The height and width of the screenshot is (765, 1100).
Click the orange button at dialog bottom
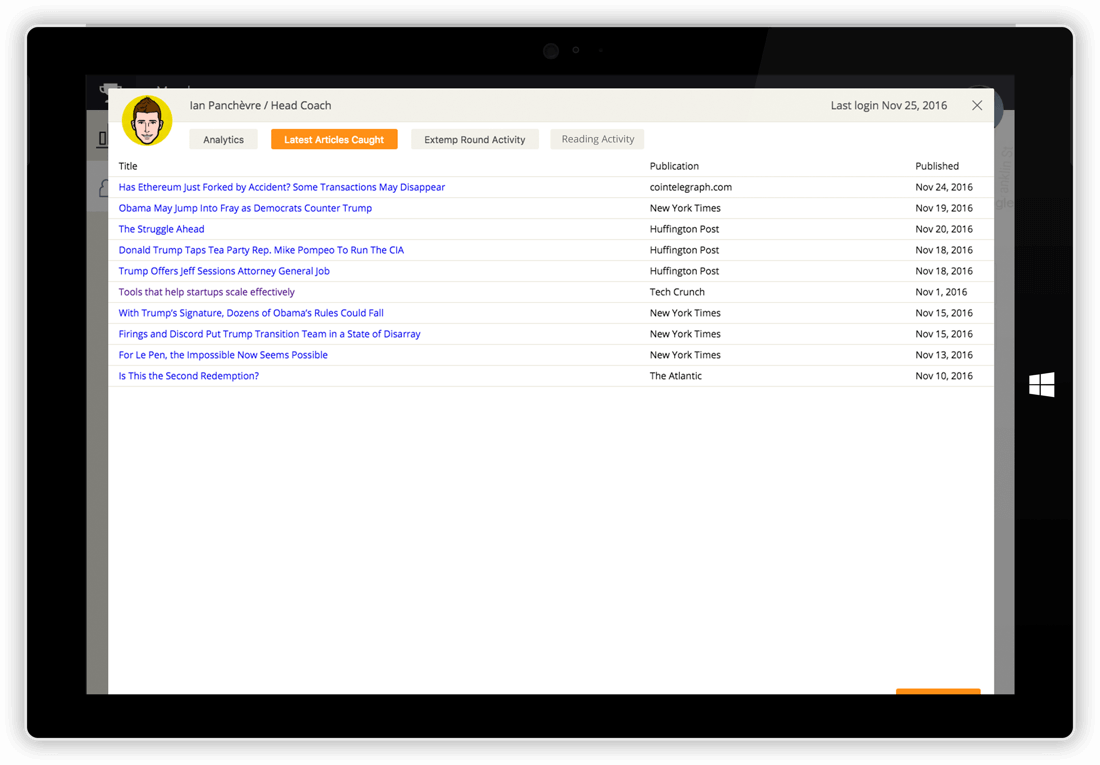point(937,691)
